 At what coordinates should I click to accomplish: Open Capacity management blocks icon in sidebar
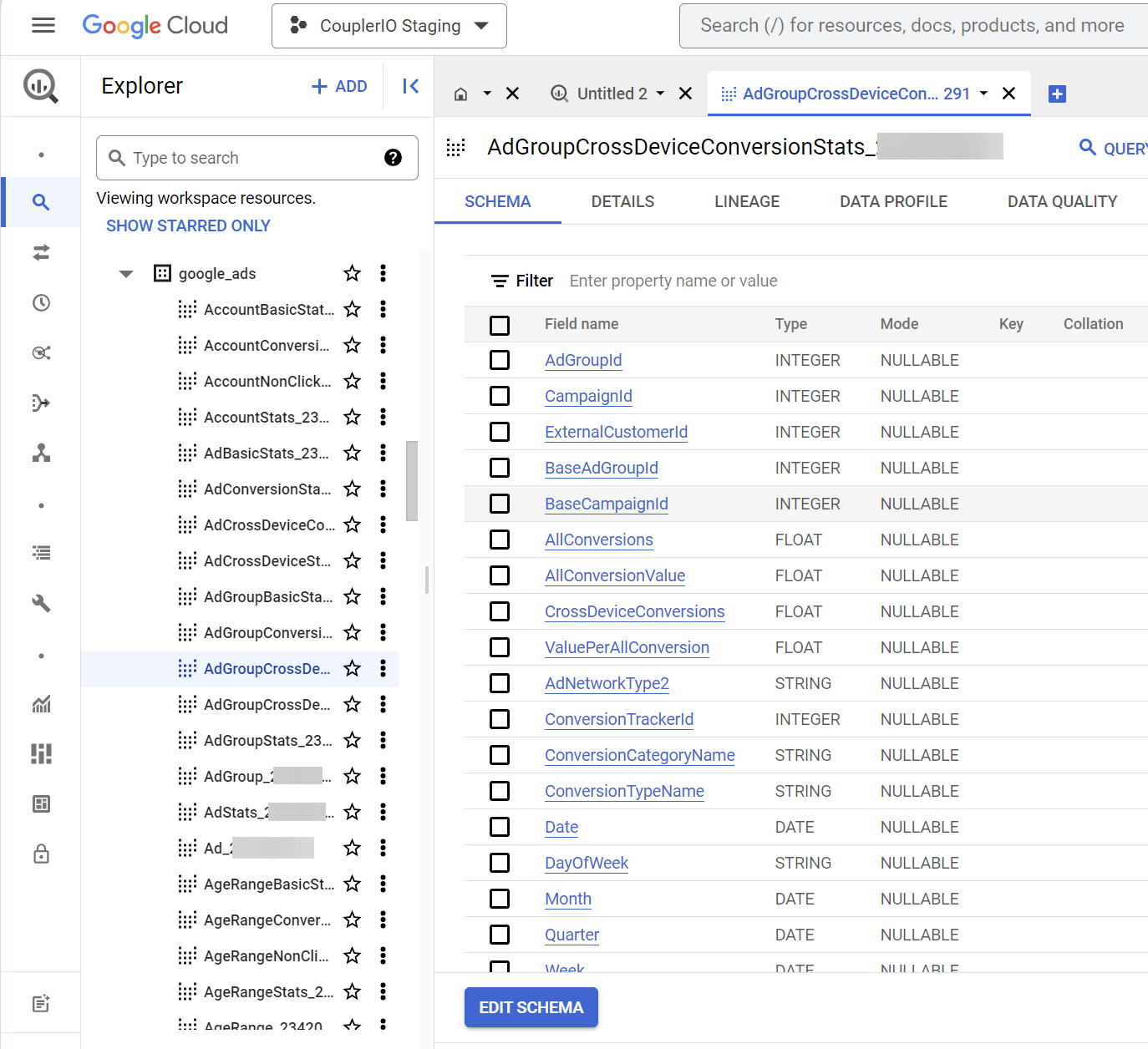click(41, 754)
